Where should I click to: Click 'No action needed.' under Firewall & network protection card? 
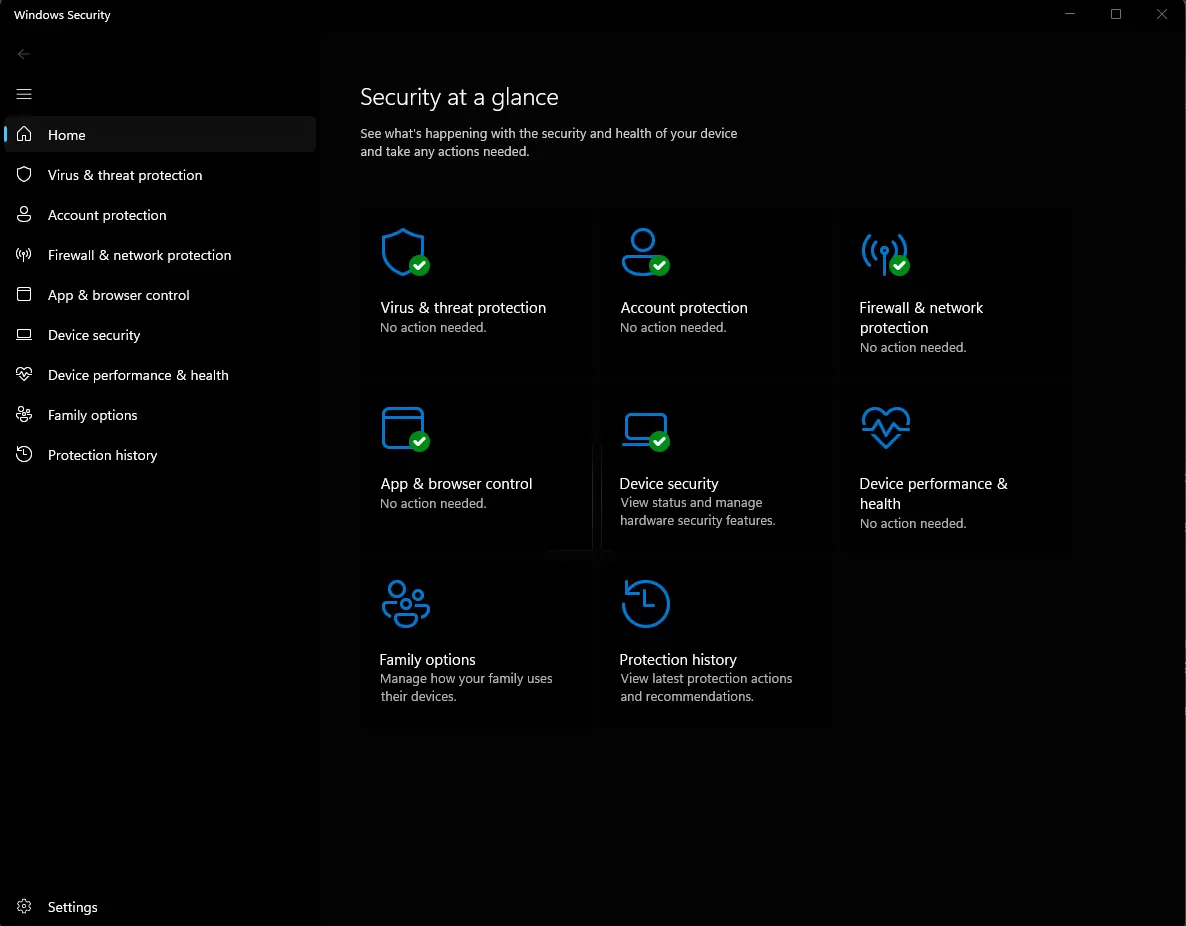pos(913,347)
